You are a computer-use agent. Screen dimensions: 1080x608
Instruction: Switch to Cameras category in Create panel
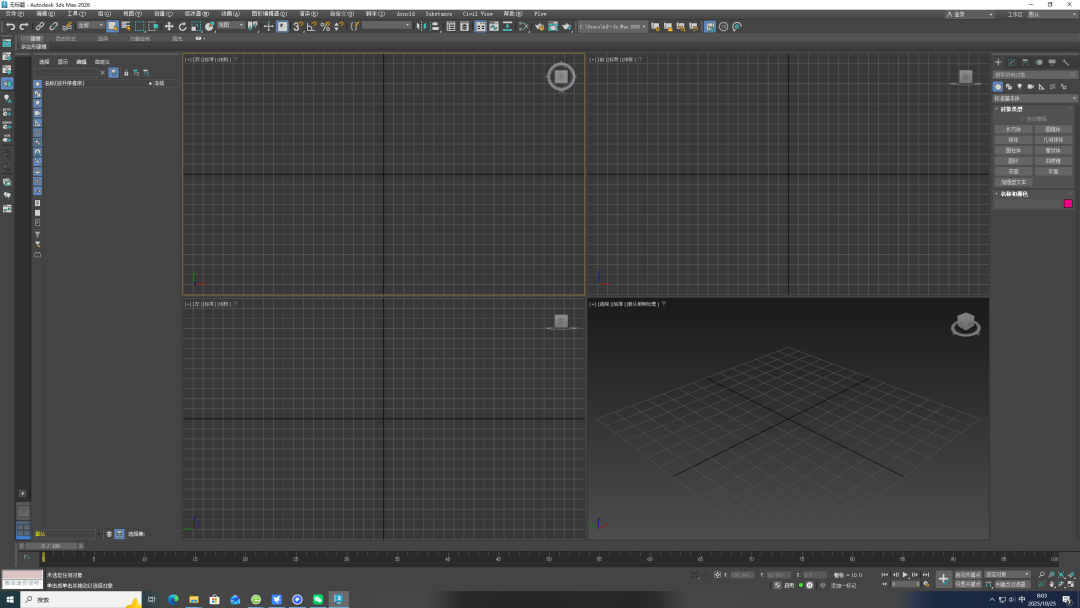pyautogui.click(x=1030, y=87)
